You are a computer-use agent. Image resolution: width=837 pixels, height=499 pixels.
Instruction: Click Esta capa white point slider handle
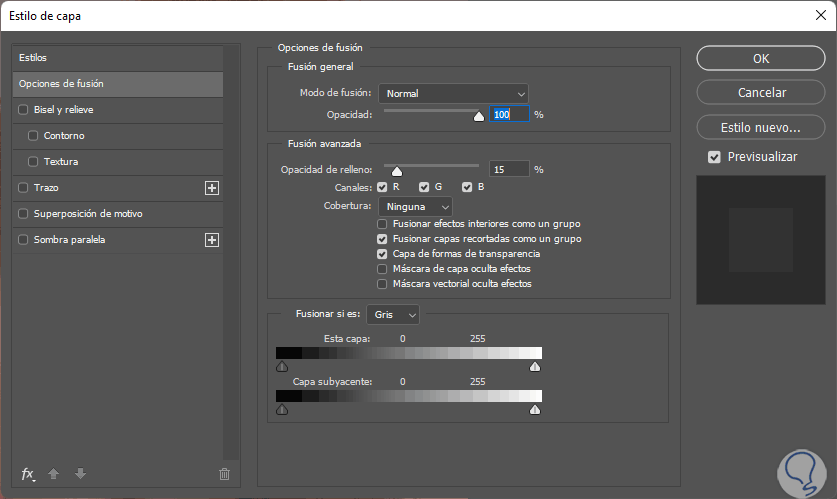click(x=535, y=366)
